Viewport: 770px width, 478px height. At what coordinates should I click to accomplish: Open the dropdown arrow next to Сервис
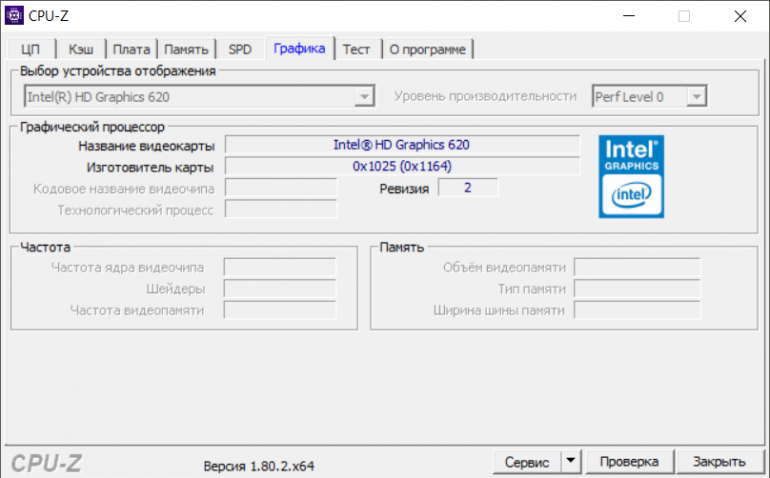coord(571,462)
